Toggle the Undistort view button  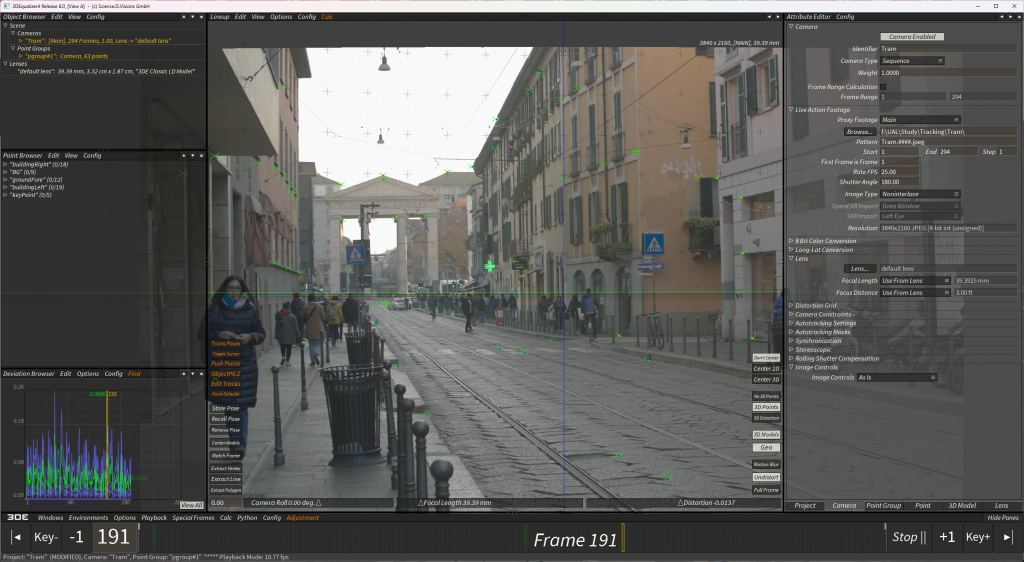(x=766, y=477)
